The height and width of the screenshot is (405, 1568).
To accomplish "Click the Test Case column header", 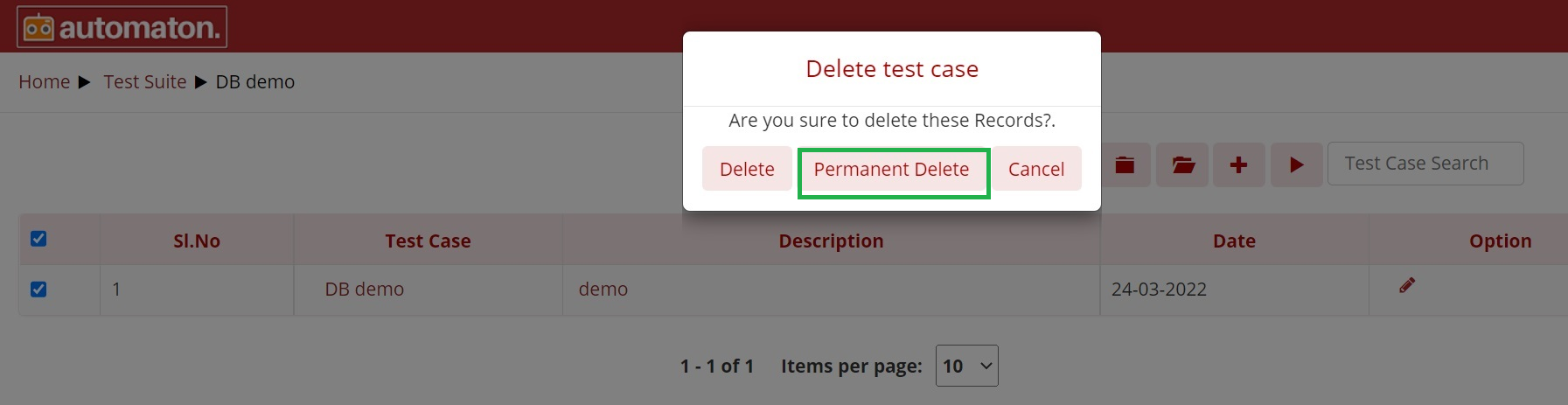I will coord(428,241).
